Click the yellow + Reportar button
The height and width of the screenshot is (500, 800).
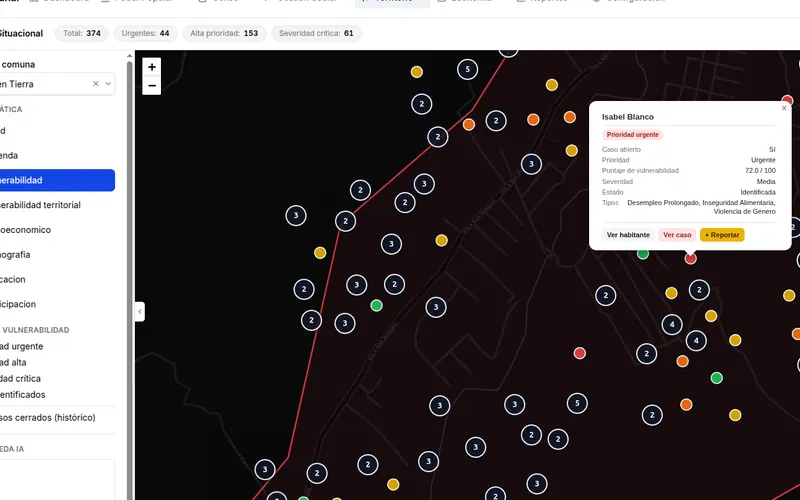click(722, 235)
